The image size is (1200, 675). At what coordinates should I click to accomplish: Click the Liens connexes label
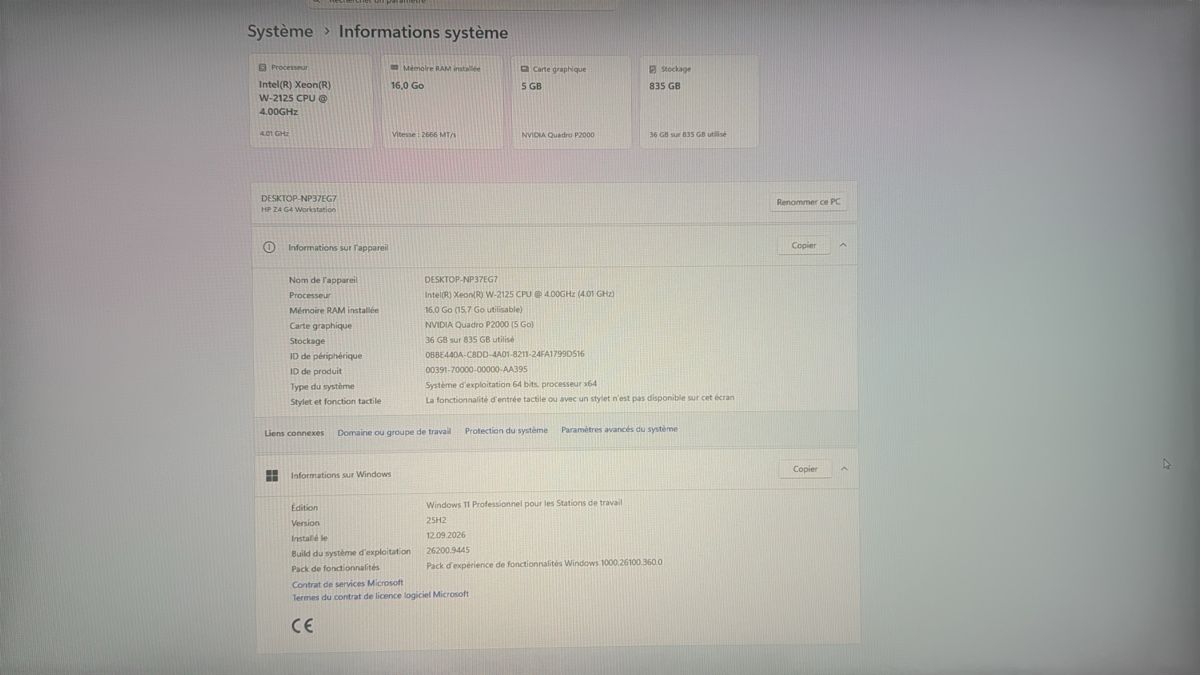click(x=294, y=433)
